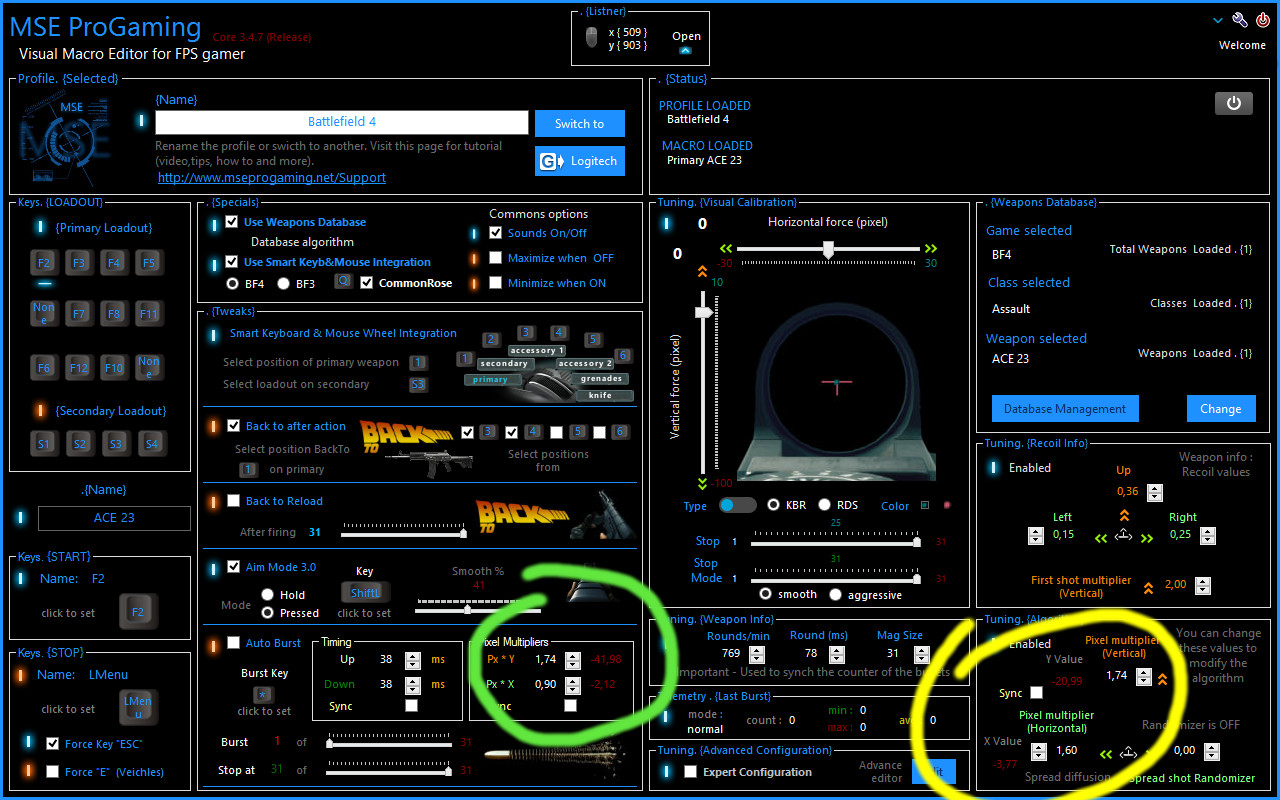
Task: Click the F3 key in Primary Loadout
Action: pyautogui.click(x=79, y=263)
